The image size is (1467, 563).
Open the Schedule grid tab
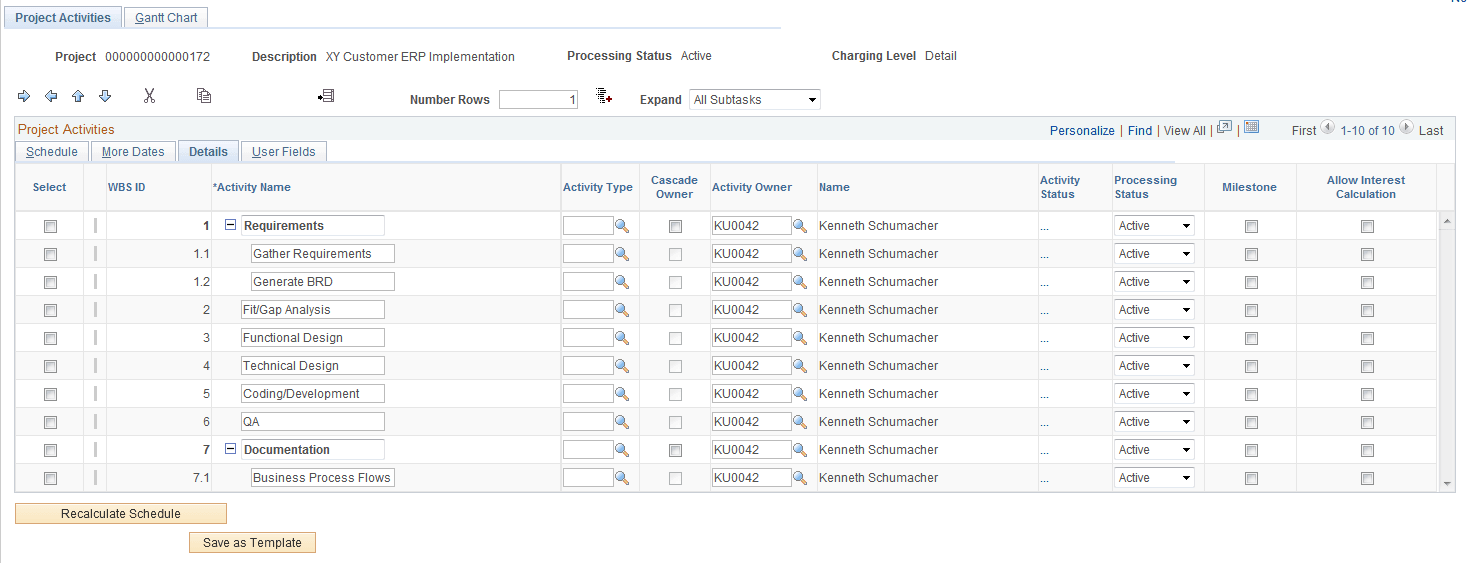(x=52, y=152)
